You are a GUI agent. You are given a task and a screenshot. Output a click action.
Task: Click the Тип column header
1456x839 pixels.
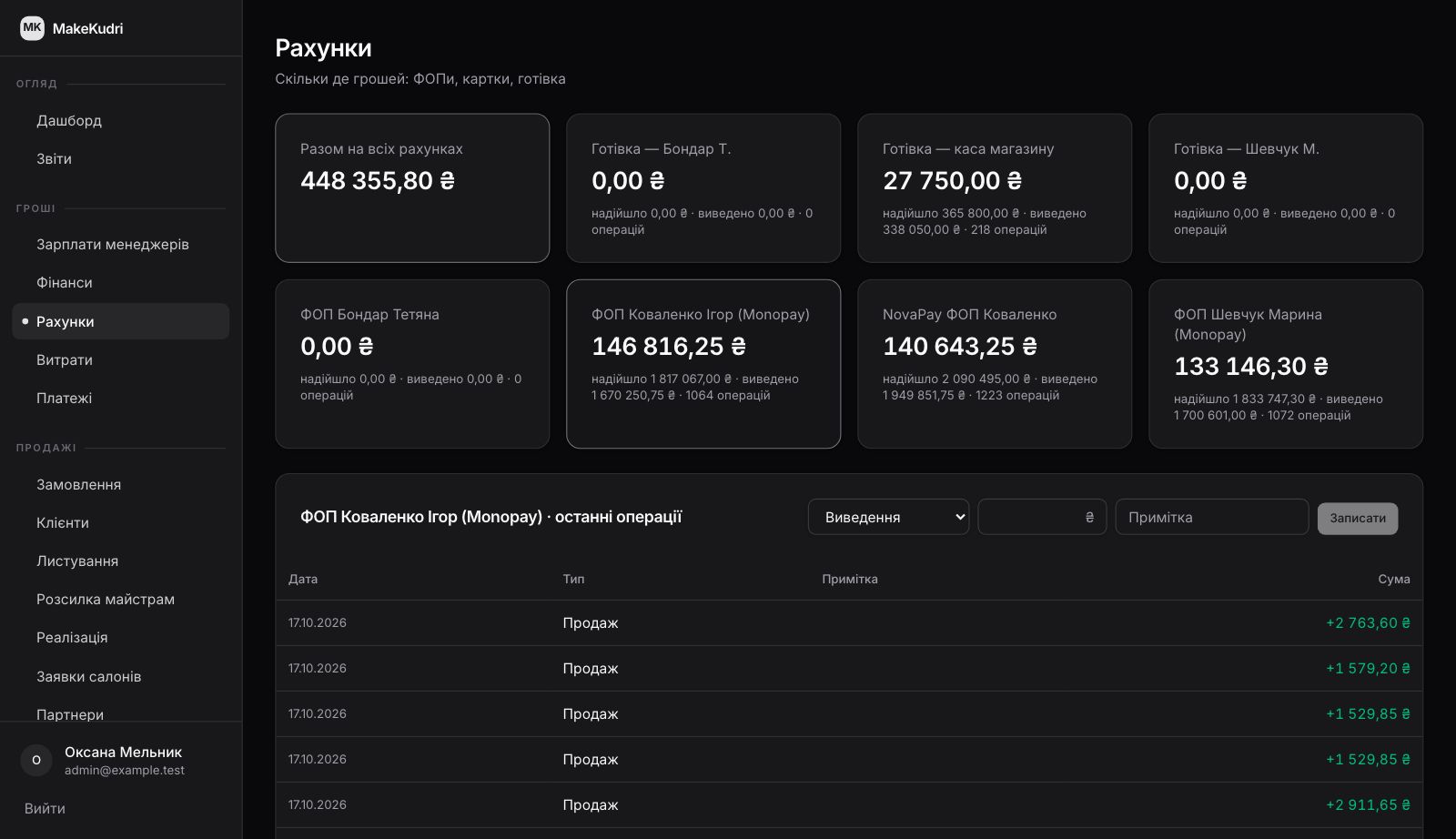click(x=573, y=579)
